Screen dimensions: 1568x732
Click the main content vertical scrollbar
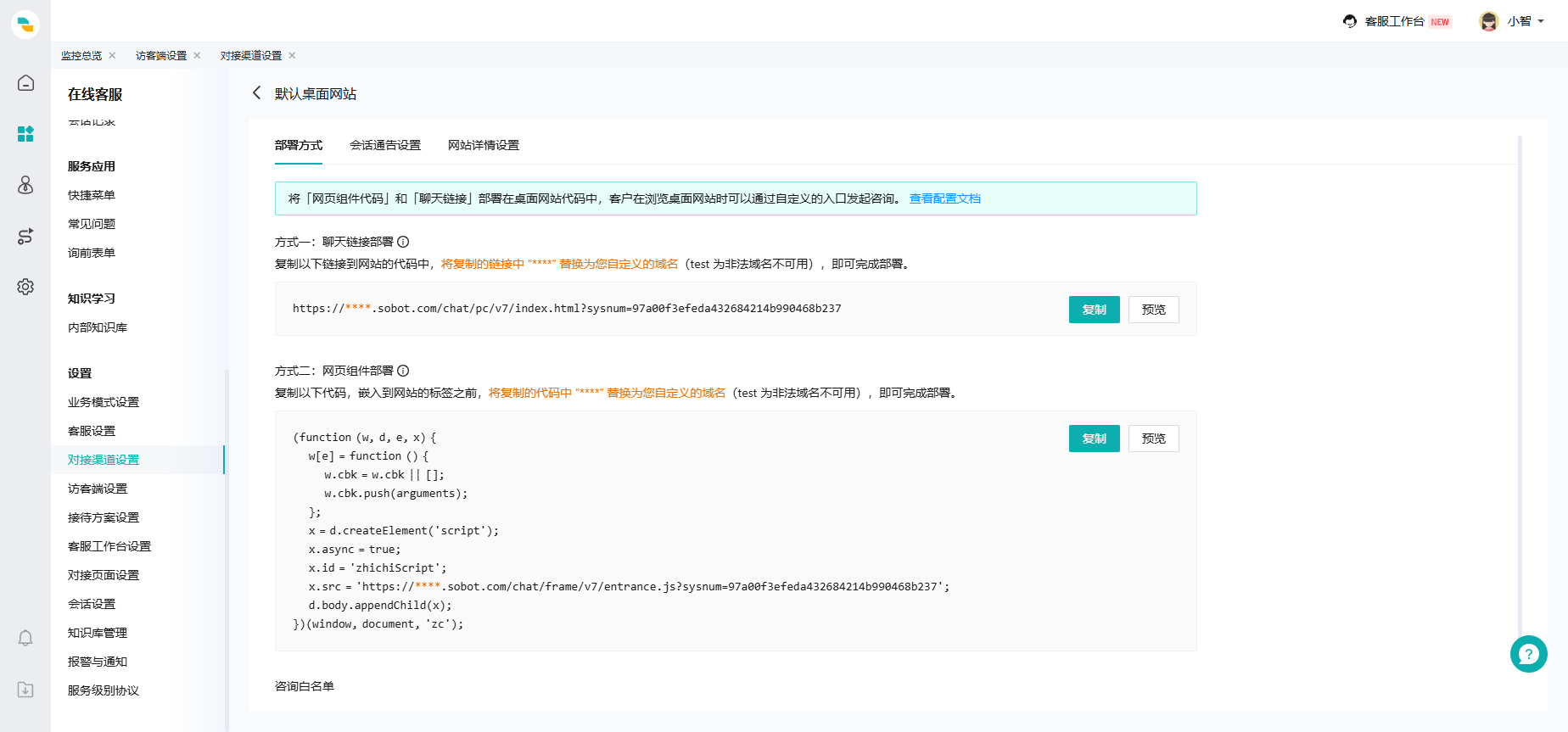click(x=1520, y=382)
